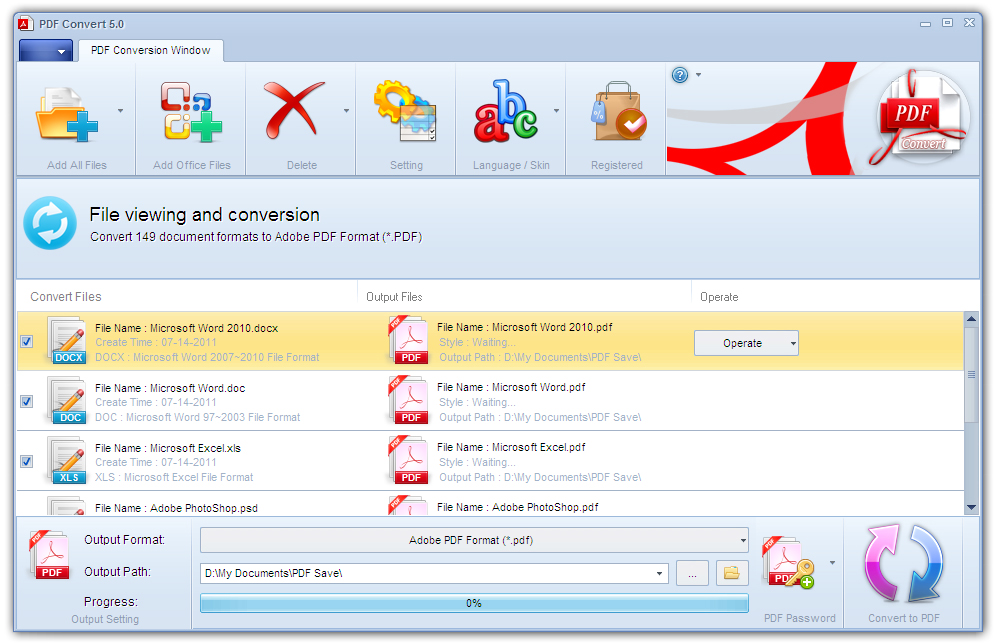Screen dimensions: 998x644
Task: Click the Add All Files label
Action: pos(77,165)
